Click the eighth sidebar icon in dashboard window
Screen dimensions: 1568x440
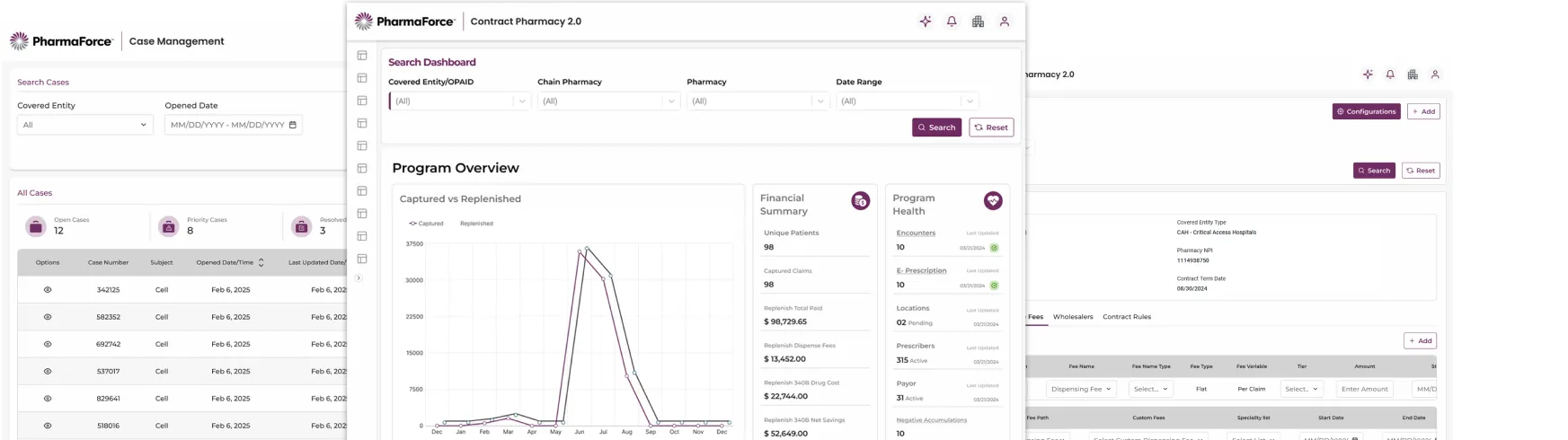point(362,214)
